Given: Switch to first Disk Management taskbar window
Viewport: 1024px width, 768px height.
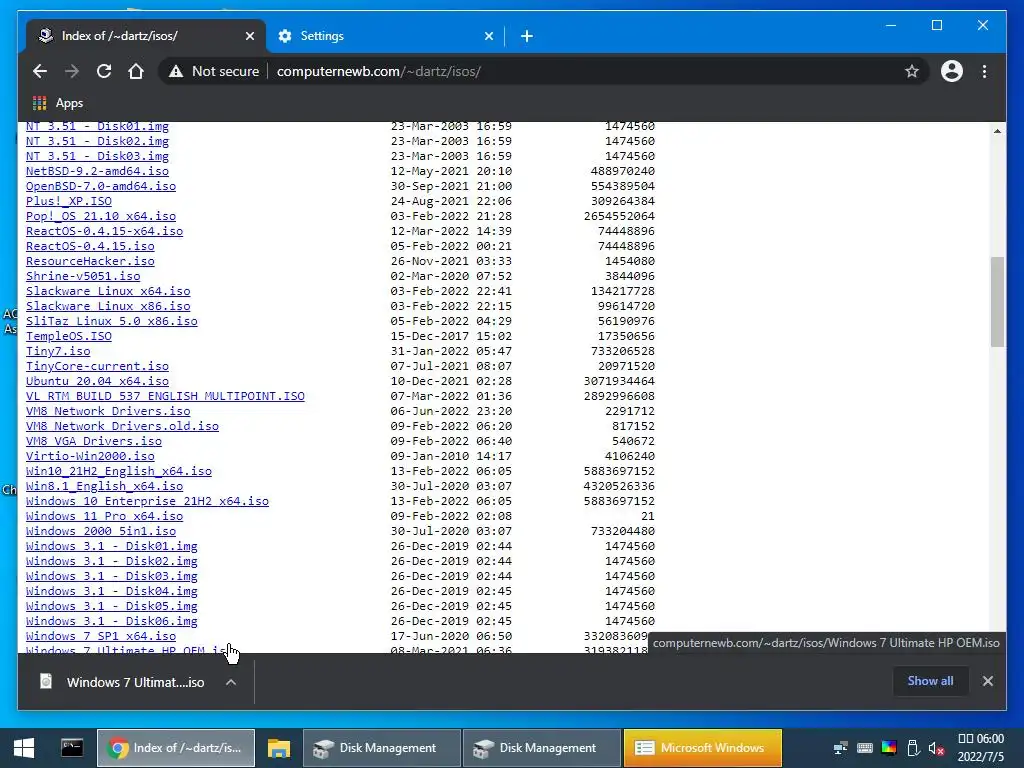Looking at the screenshot, I should point(382,748).
